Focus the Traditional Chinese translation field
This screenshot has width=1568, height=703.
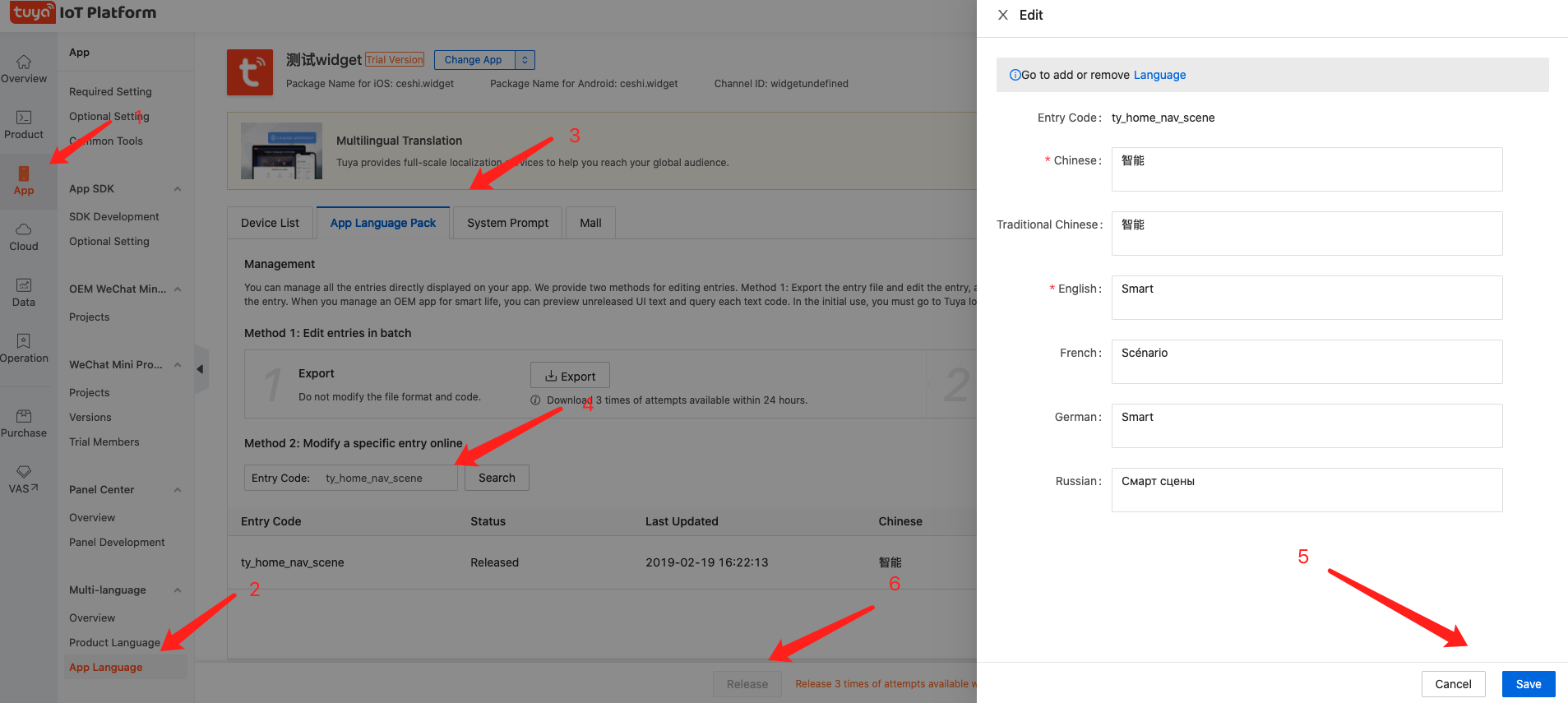1307,234
